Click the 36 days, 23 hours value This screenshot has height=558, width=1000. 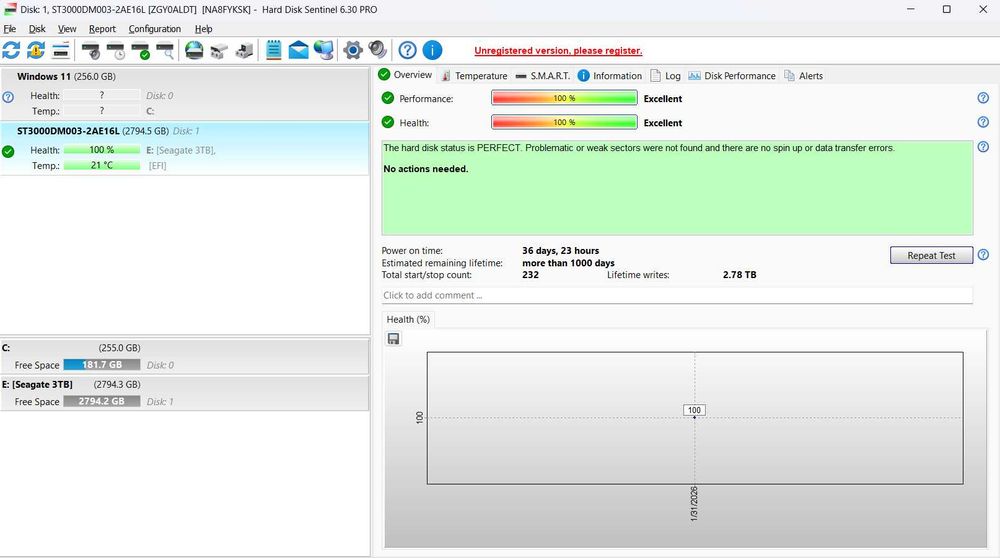[x=560, y=251]
